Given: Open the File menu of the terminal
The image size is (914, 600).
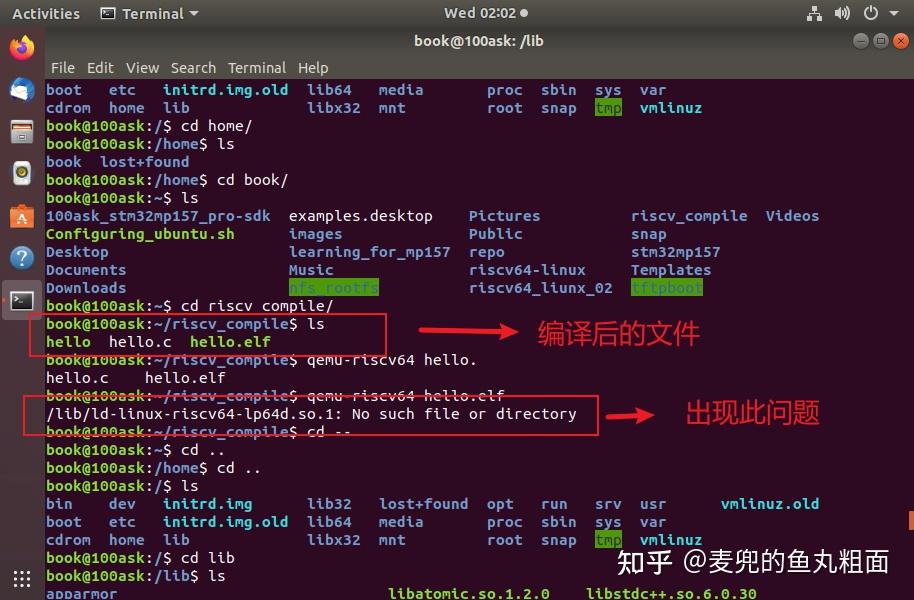Looking at the screenshot, I should 63,68.
